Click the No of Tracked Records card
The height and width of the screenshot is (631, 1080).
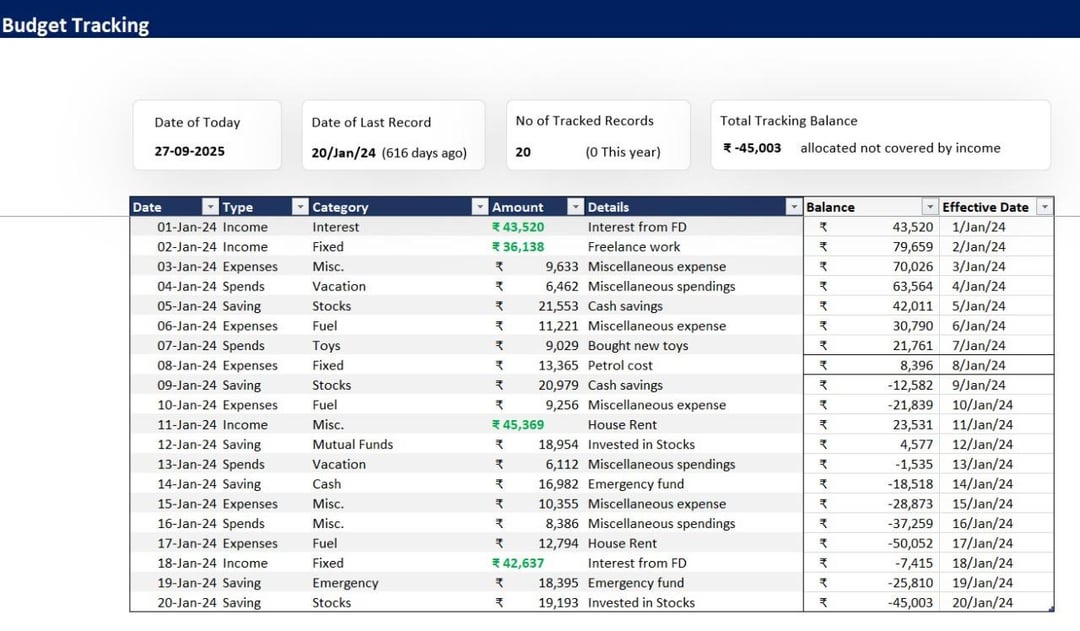[598, 135]
